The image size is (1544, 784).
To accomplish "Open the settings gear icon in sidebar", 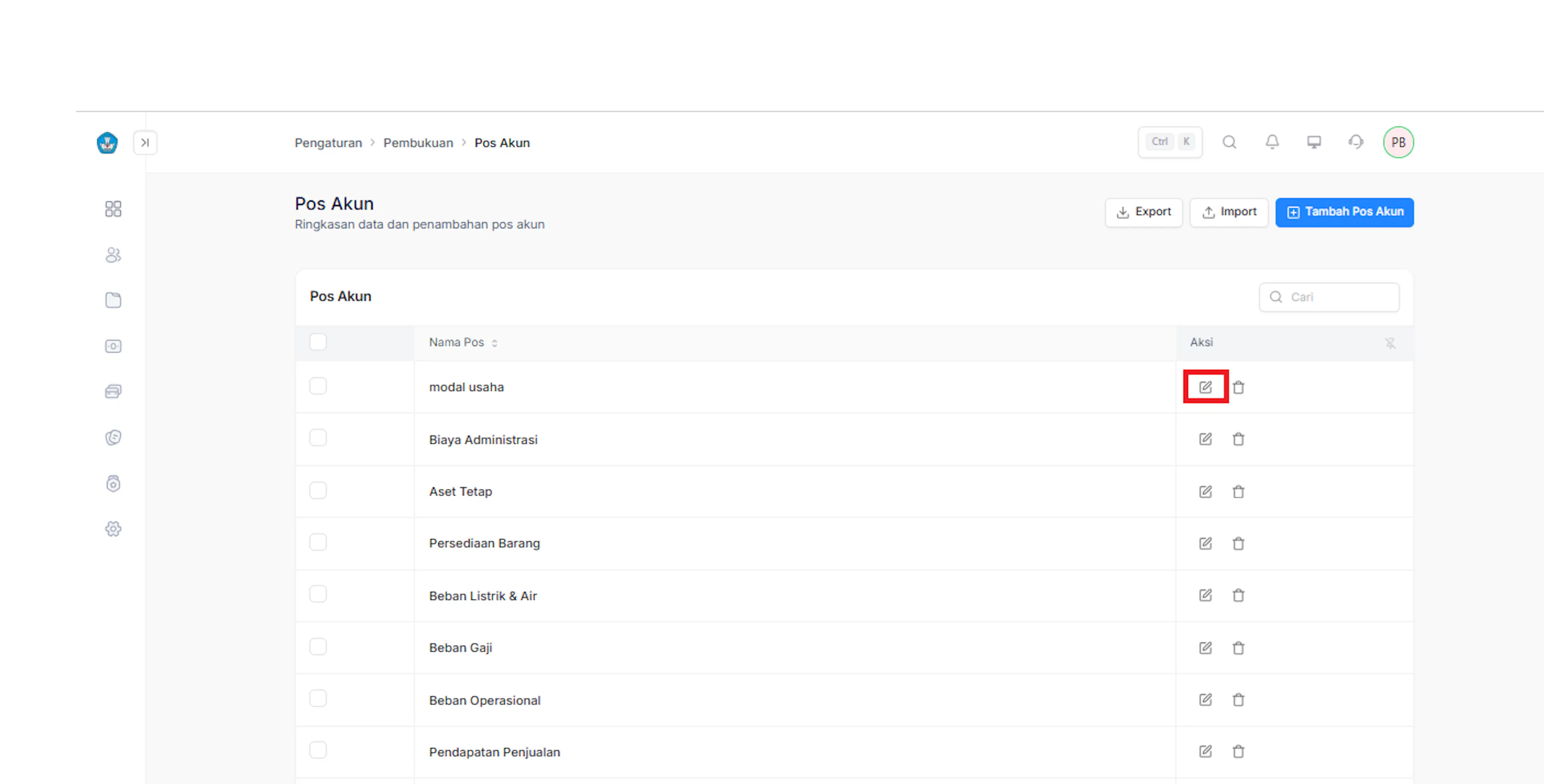I will click(x=113, y=529).
